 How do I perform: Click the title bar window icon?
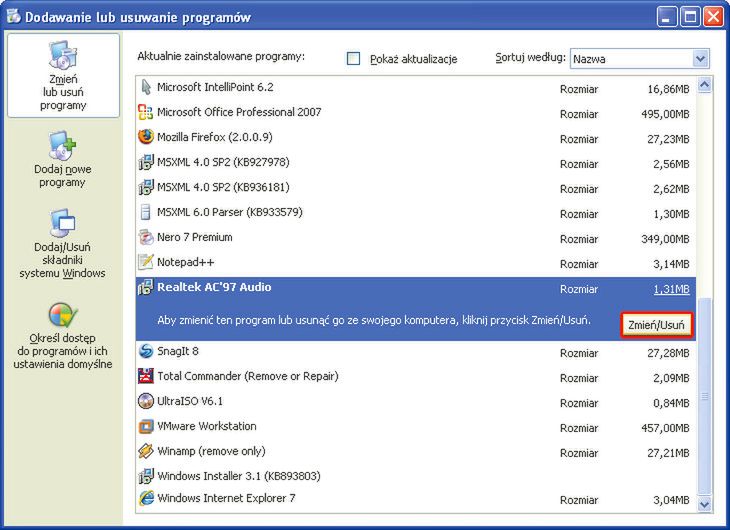(x=14, y=17)
